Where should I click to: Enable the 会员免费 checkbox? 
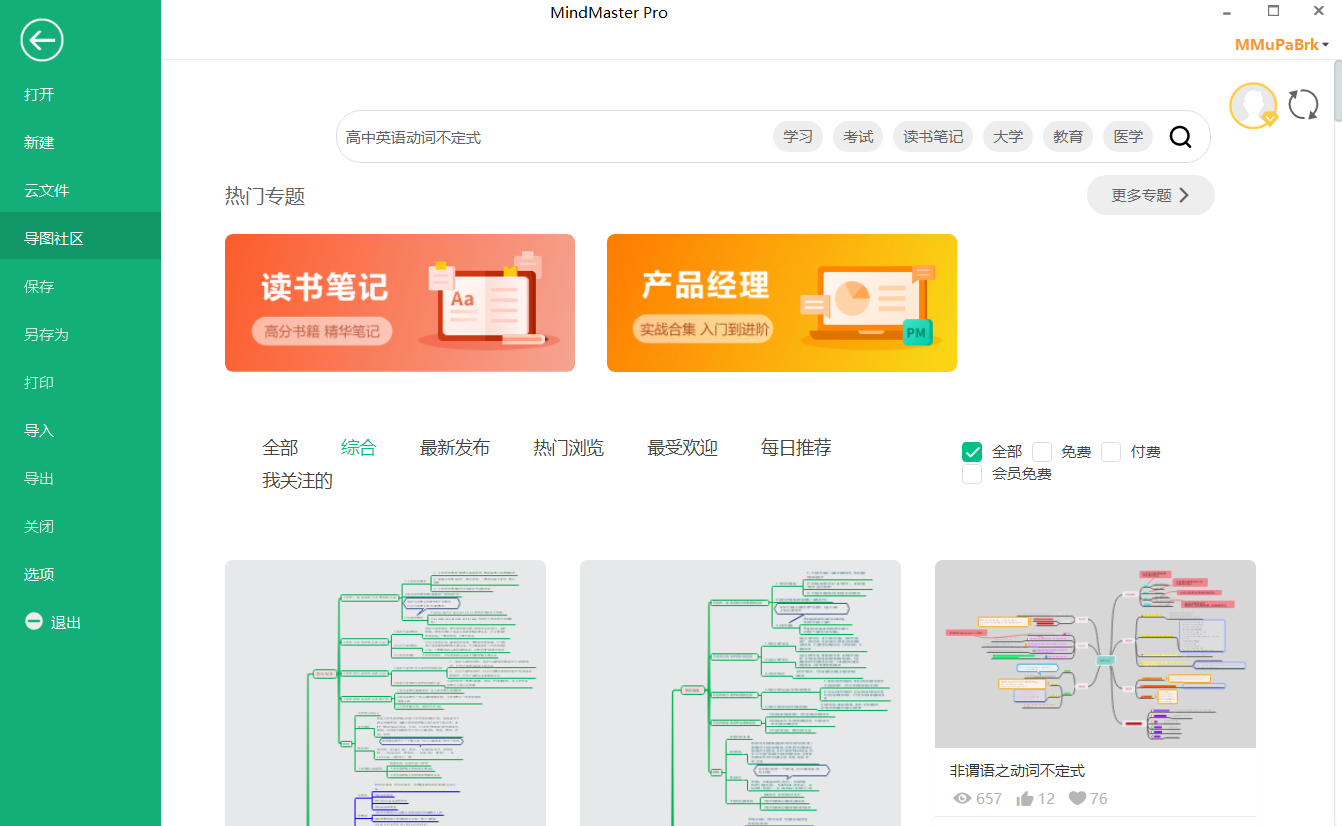pyautogui.click(x=972, y=474)
